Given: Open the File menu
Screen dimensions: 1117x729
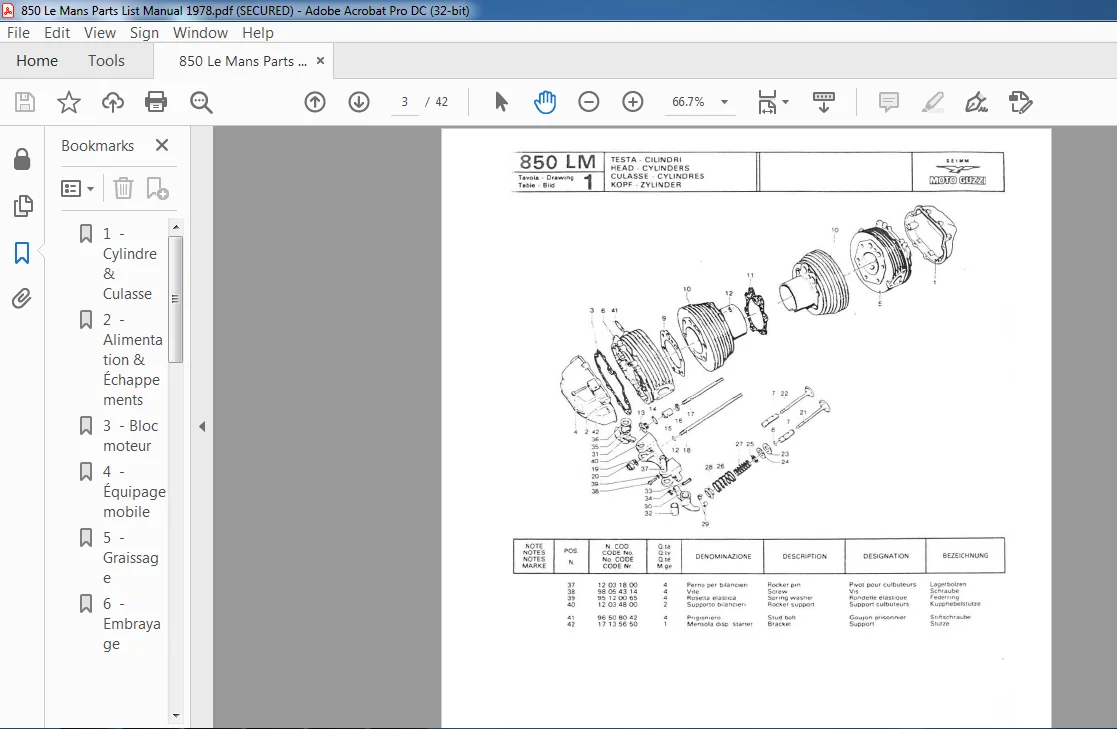Looking at the screenshot, I should (19, 33).
